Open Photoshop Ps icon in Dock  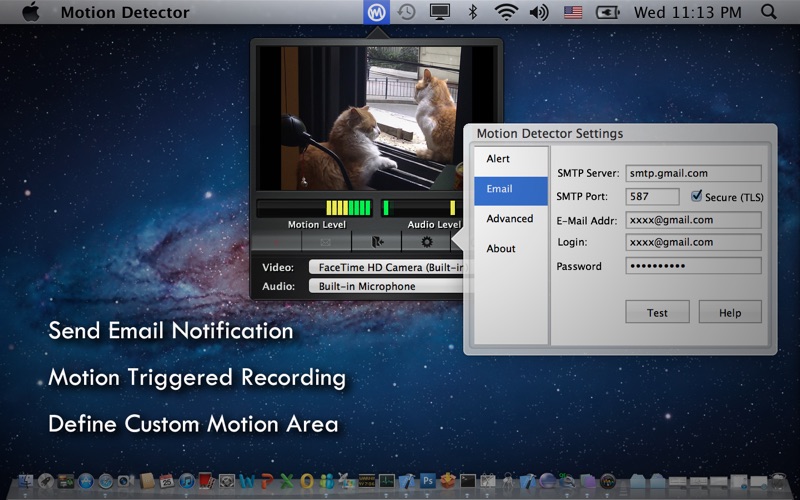tap(428, 481)
